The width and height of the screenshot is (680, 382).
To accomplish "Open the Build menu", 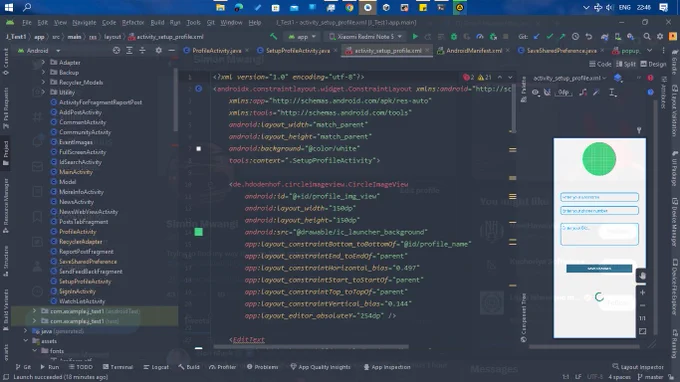I will pos(157,23).
